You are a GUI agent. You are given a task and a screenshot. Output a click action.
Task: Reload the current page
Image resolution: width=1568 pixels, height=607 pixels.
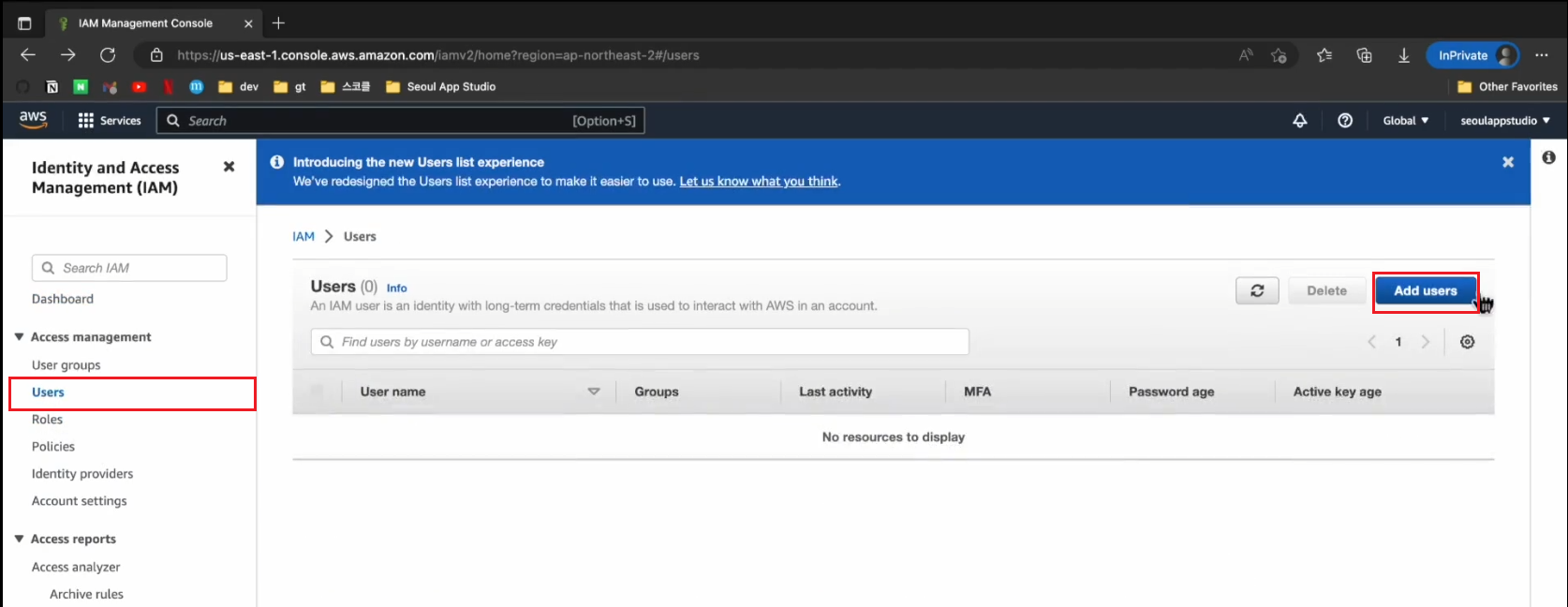108,55
